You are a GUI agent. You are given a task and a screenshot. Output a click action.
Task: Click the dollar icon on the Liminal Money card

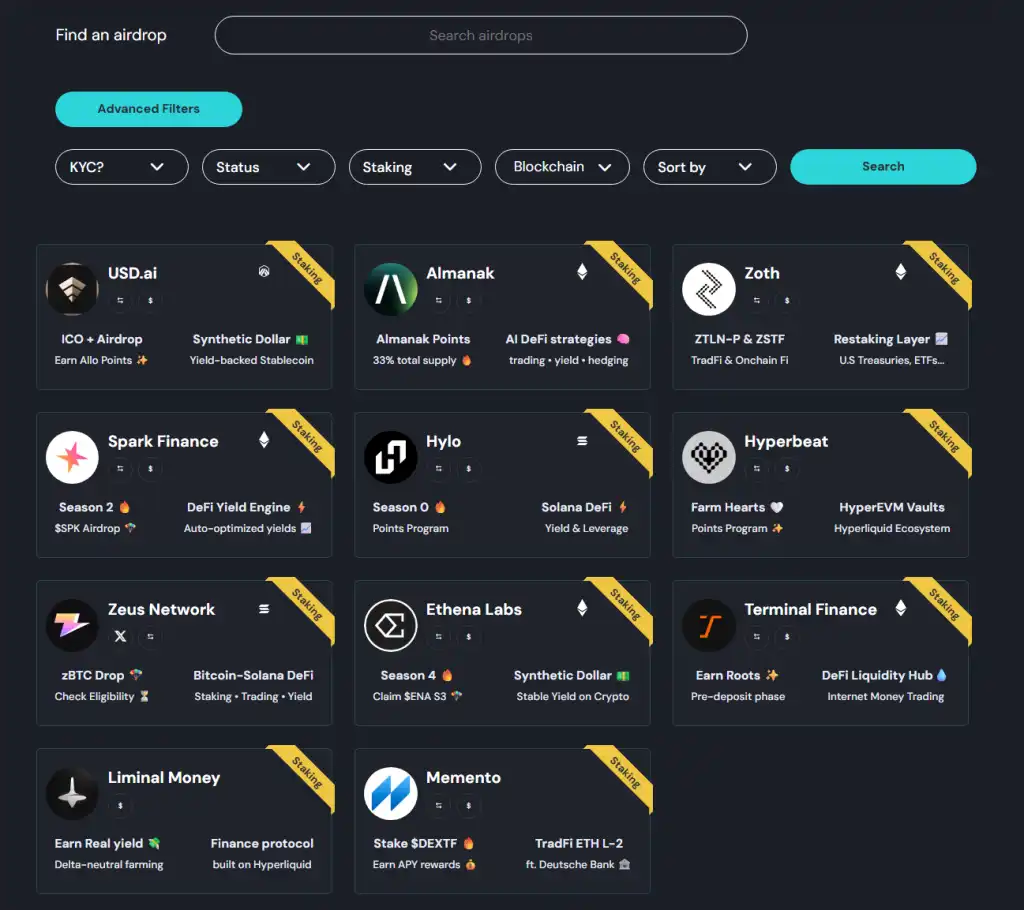120,804
